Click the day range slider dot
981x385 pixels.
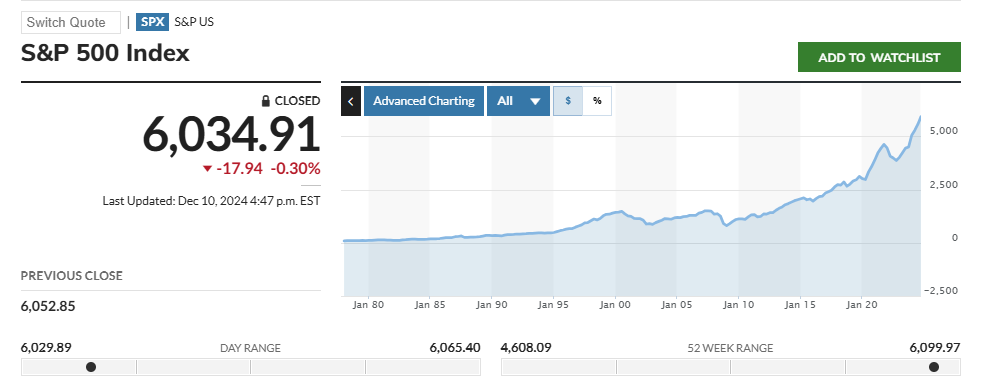pos(91,367)
